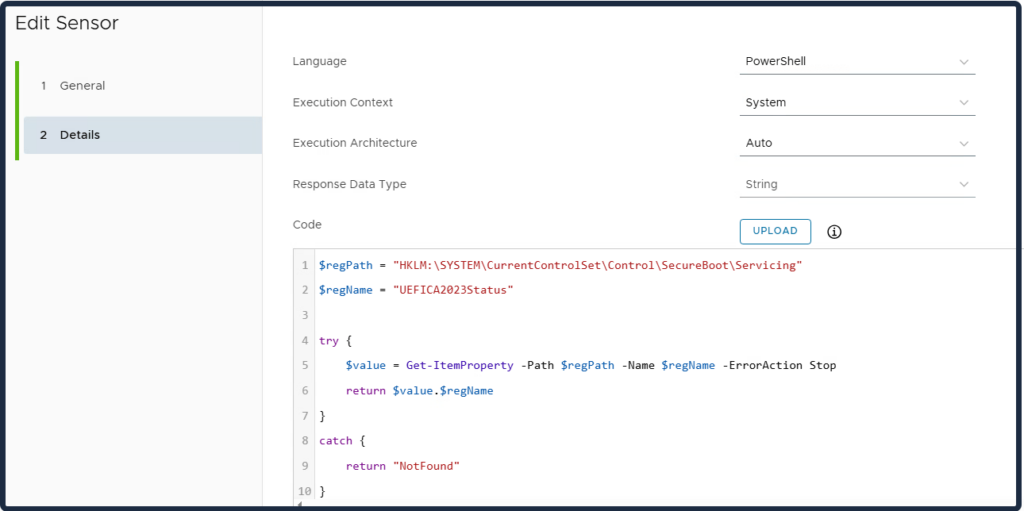Screen dimensions: 1024x511
Task: Click line number 7 in editor gutter
Action: tap(305, 416)
